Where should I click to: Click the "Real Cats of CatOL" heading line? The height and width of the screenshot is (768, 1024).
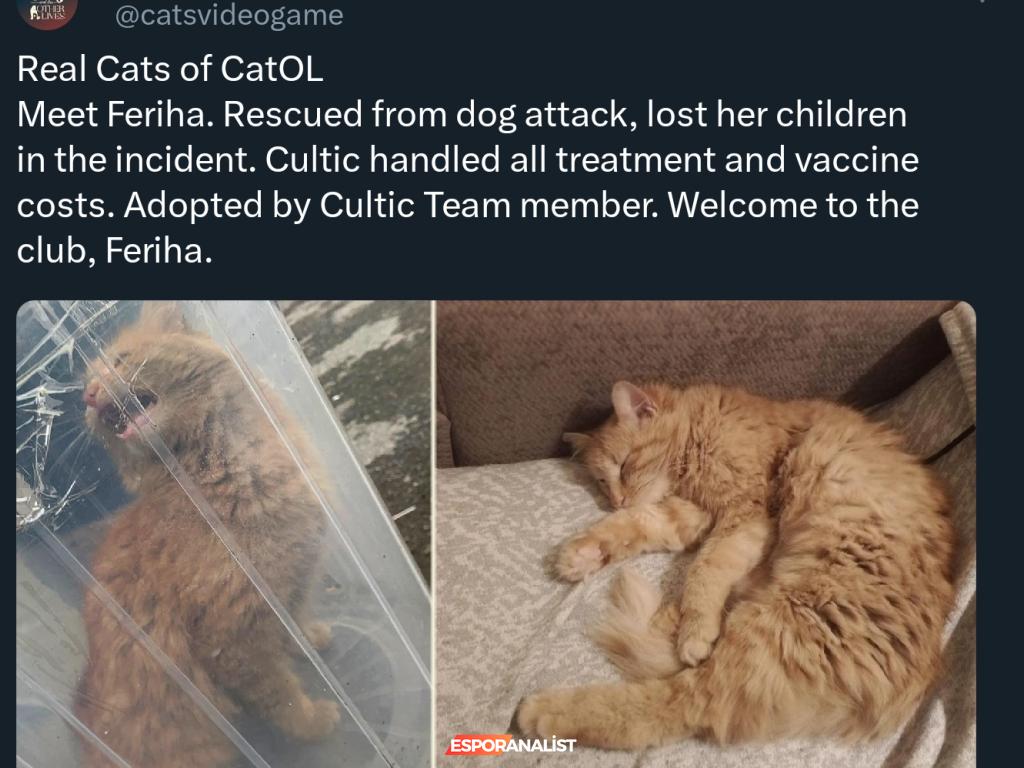(170, 69)
